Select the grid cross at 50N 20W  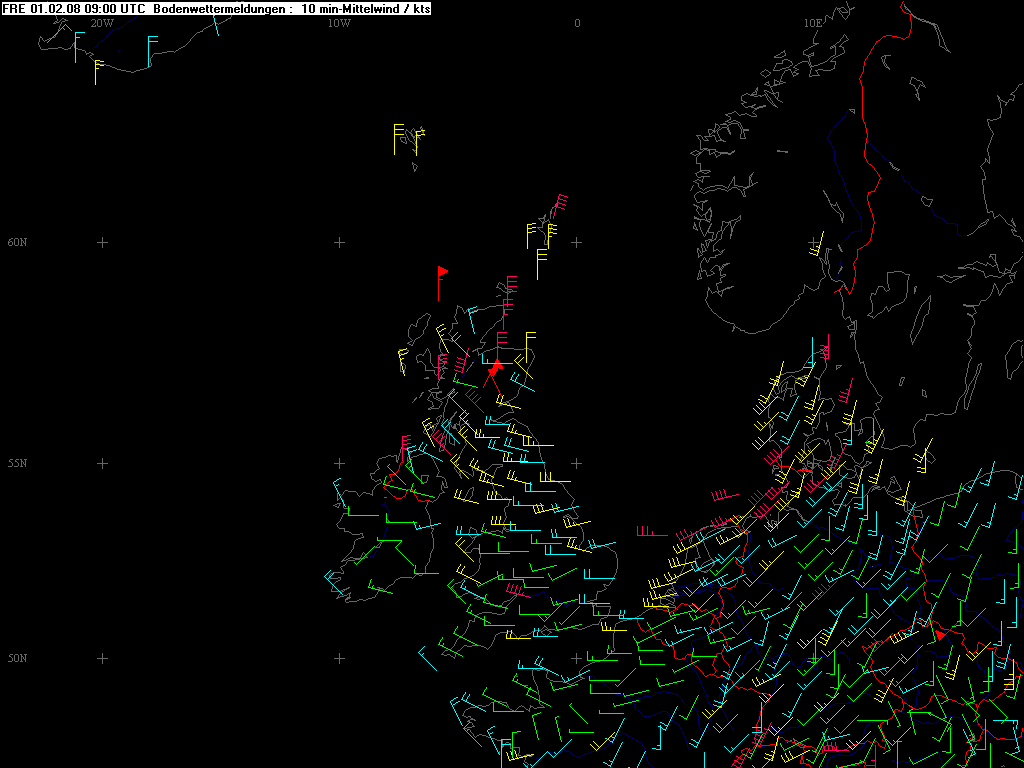101,658
